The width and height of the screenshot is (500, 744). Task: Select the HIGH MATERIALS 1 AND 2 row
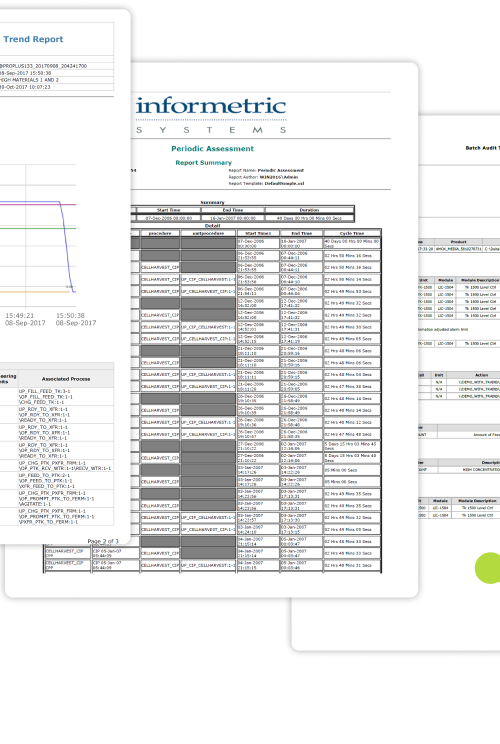57,80
